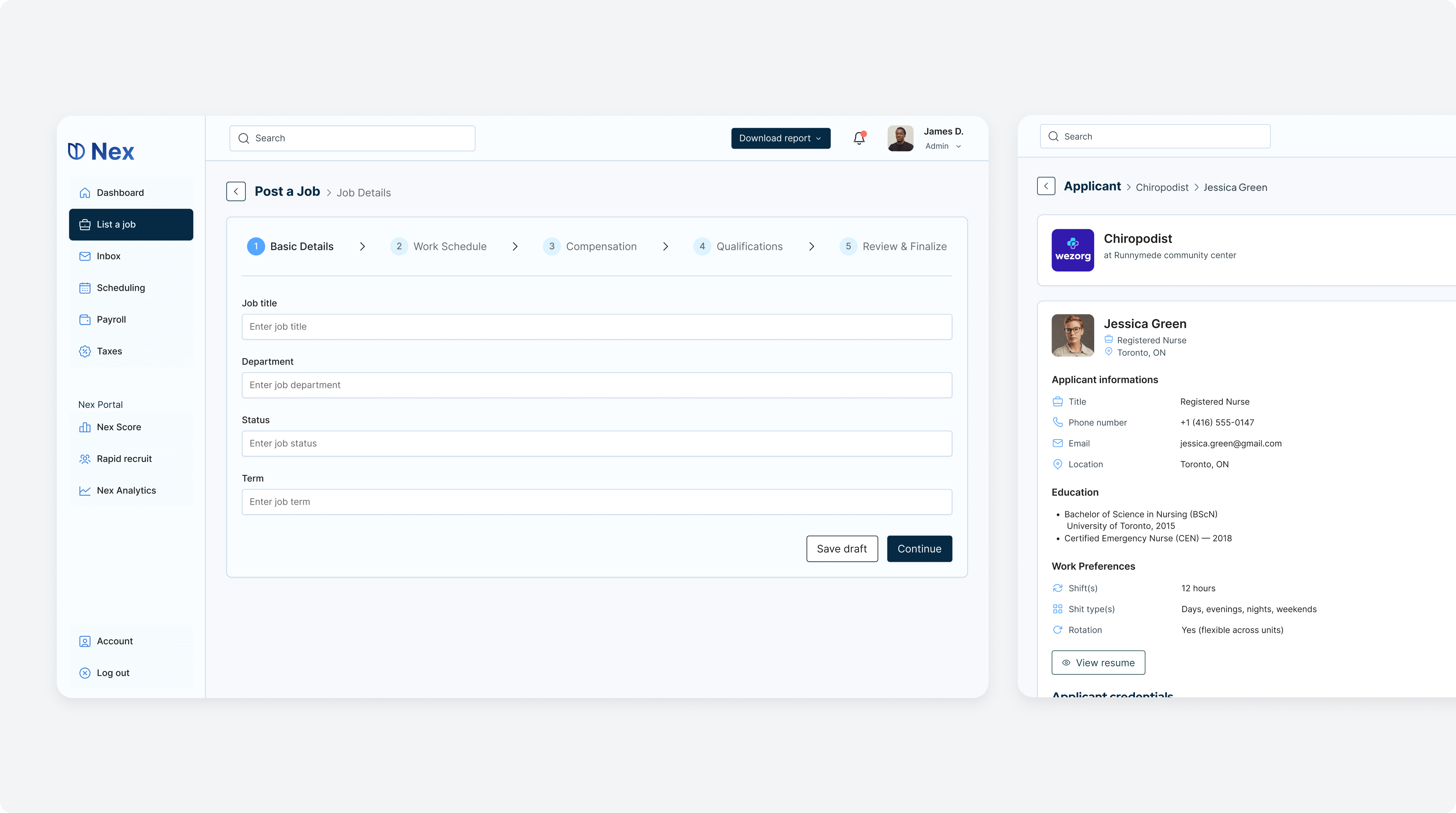Open the Inbox from the sidebar
The image size is (1456, 813).
coord(108,256)
